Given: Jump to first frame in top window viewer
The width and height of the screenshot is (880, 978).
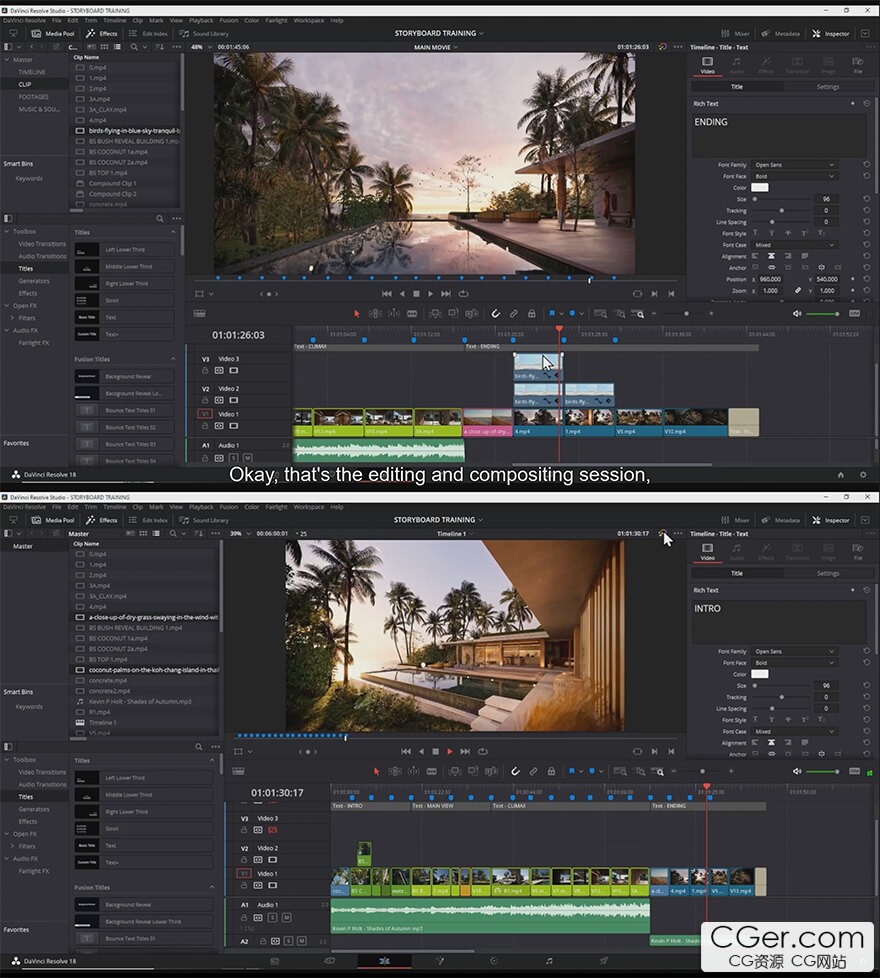Looking at the screenshot, I should tap(387, 294).
